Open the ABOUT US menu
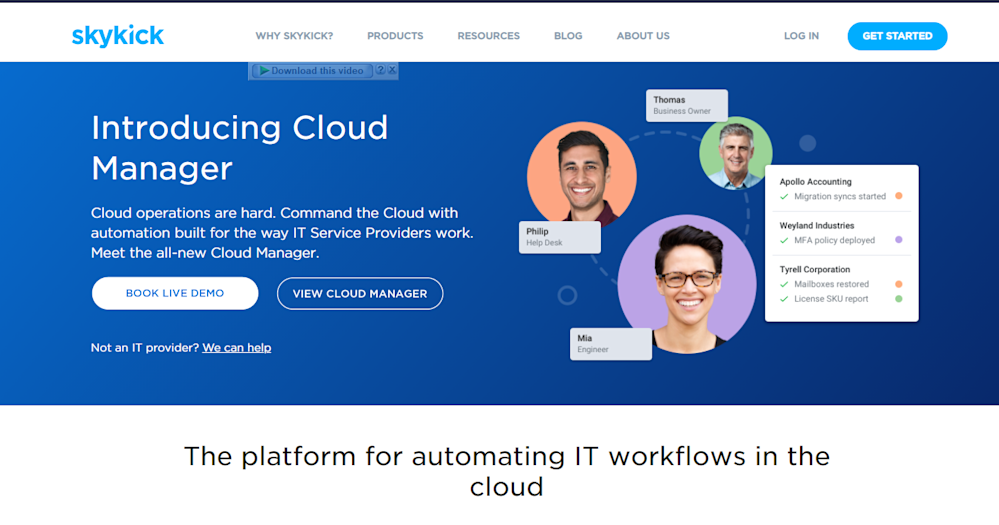Screen dimensions: 999x525 [643, 36]
